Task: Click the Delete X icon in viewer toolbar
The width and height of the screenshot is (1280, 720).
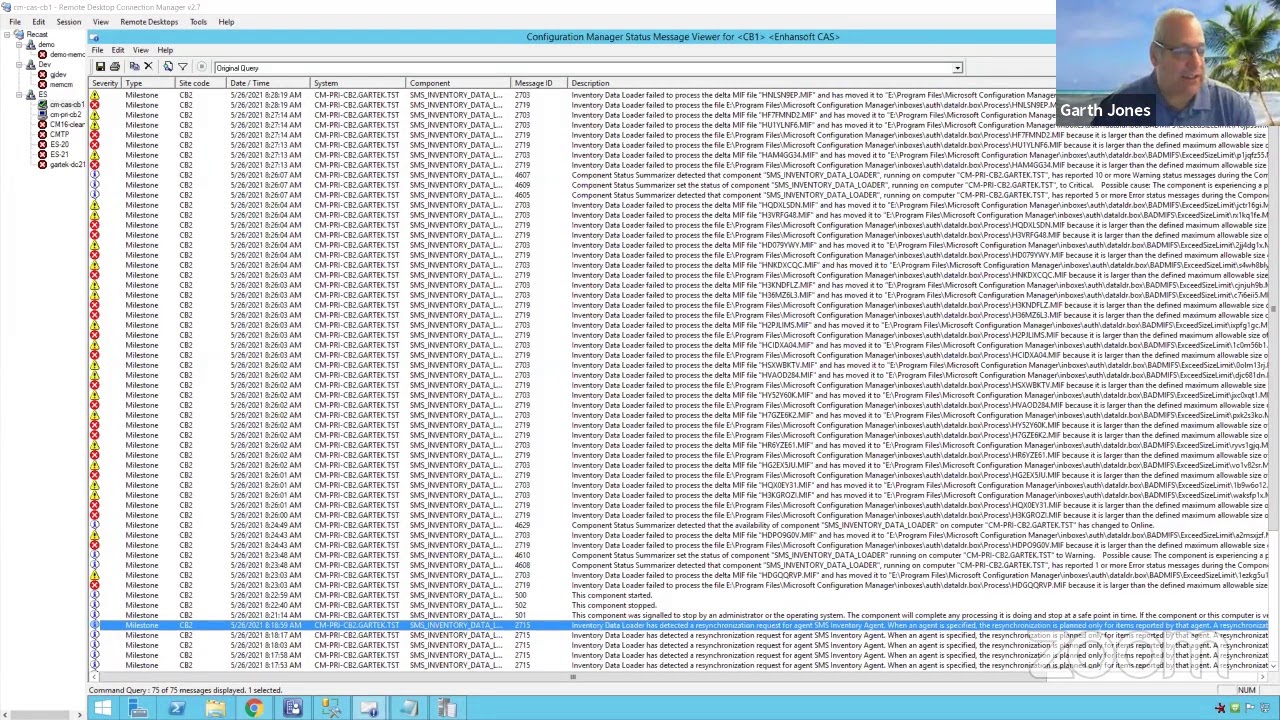Action: (148, 67)
